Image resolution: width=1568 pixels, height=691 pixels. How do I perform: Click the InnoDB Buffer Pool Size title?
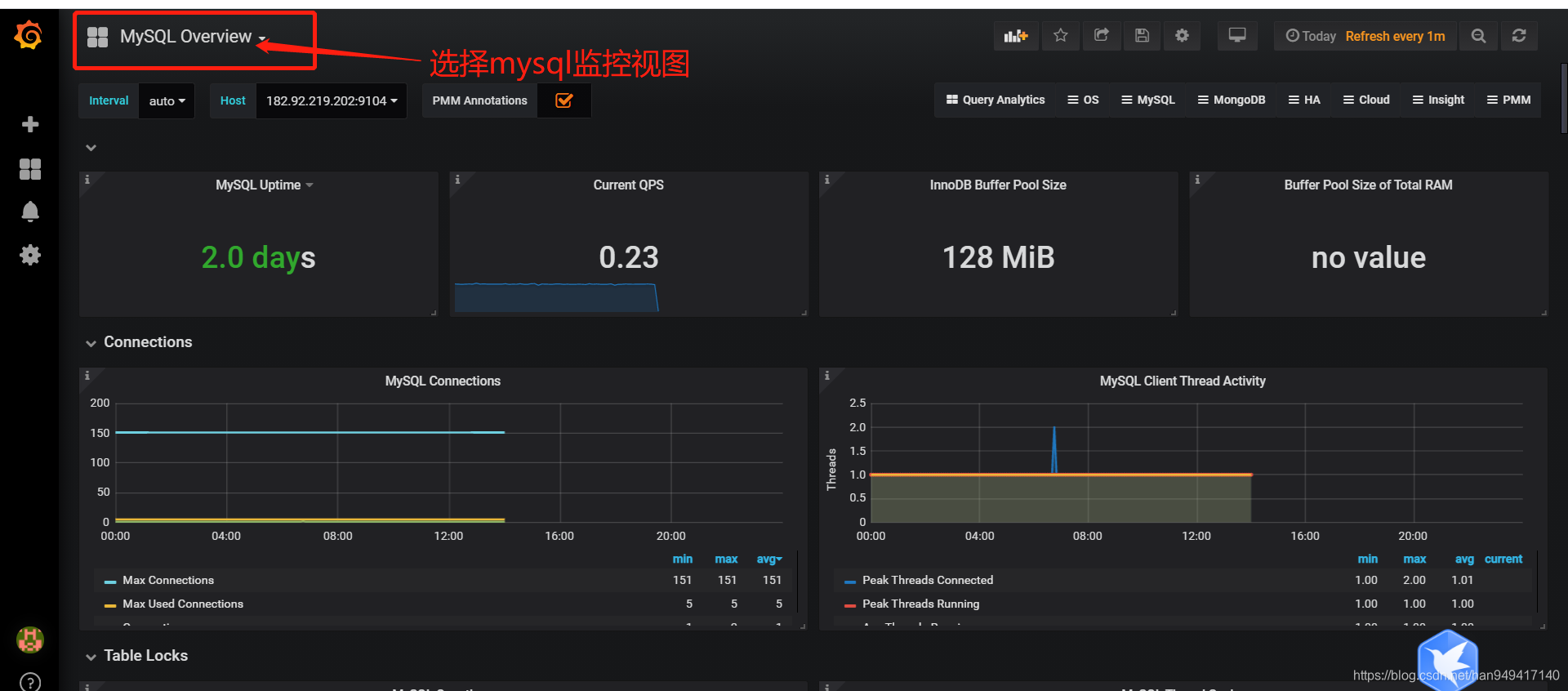pos(998,185)
